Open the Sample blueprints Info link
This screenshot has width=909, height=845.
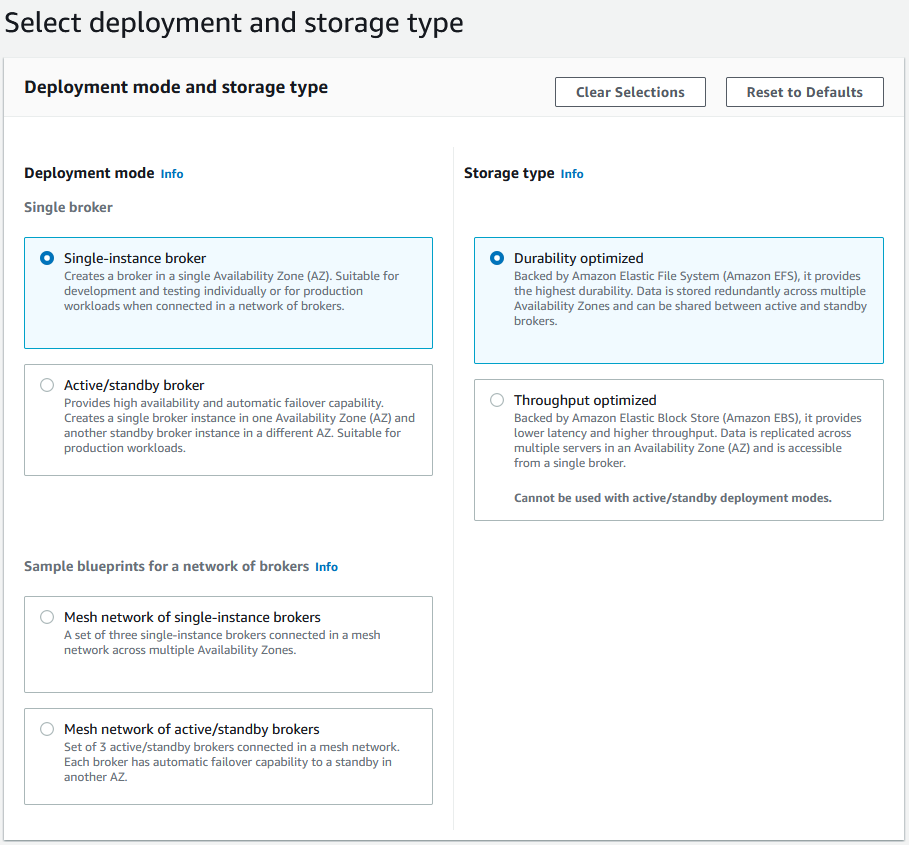pos(326,567)
